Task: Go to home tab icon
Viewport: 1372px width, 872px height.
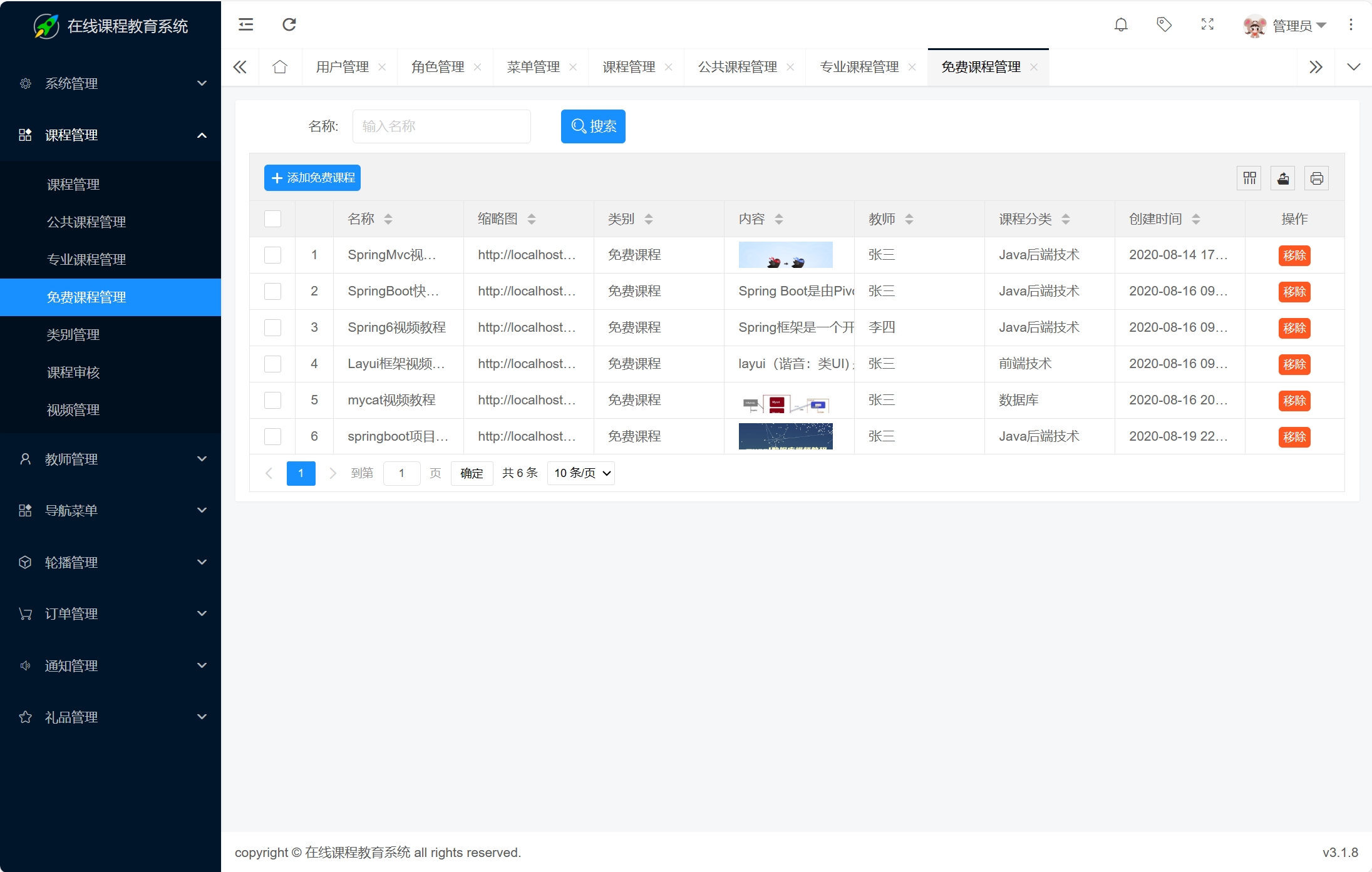Action: coord(280,67)
